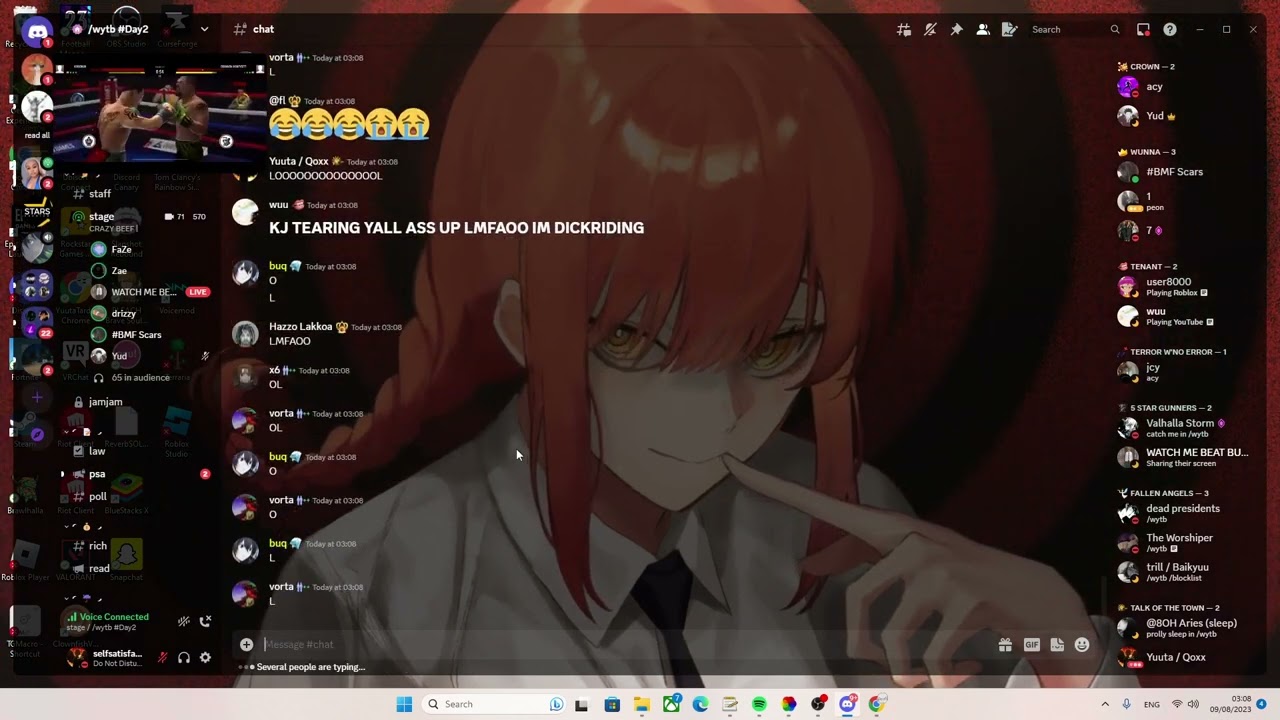The image size is (1280, 720).
Task: Click username Yuuta / Qoxx in chat
Action: pos(299,161)
